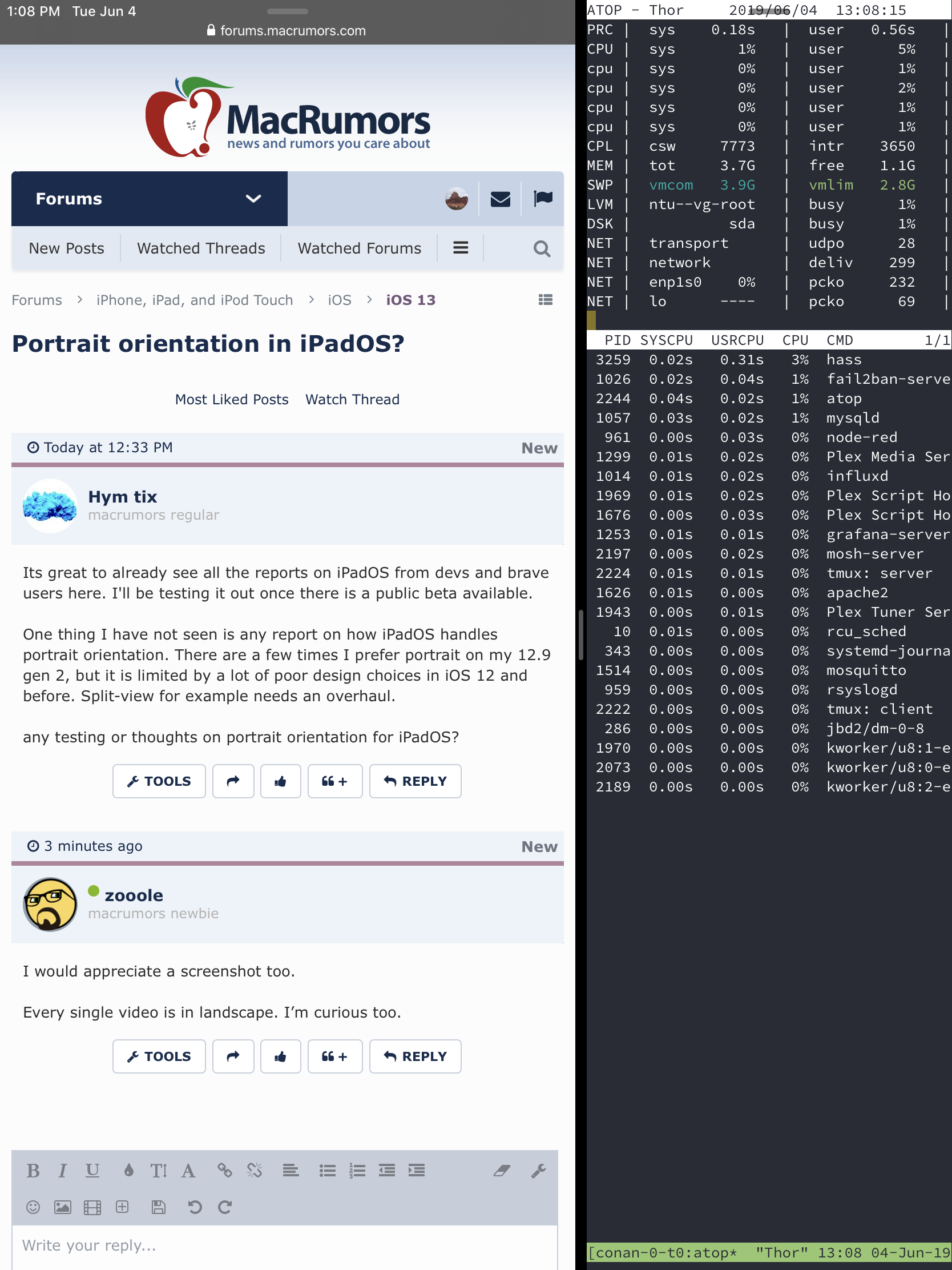Toggle bold formatting in reply editor
The height and width of the screenshot is (1270, 952).
(x=33, y=1171)
